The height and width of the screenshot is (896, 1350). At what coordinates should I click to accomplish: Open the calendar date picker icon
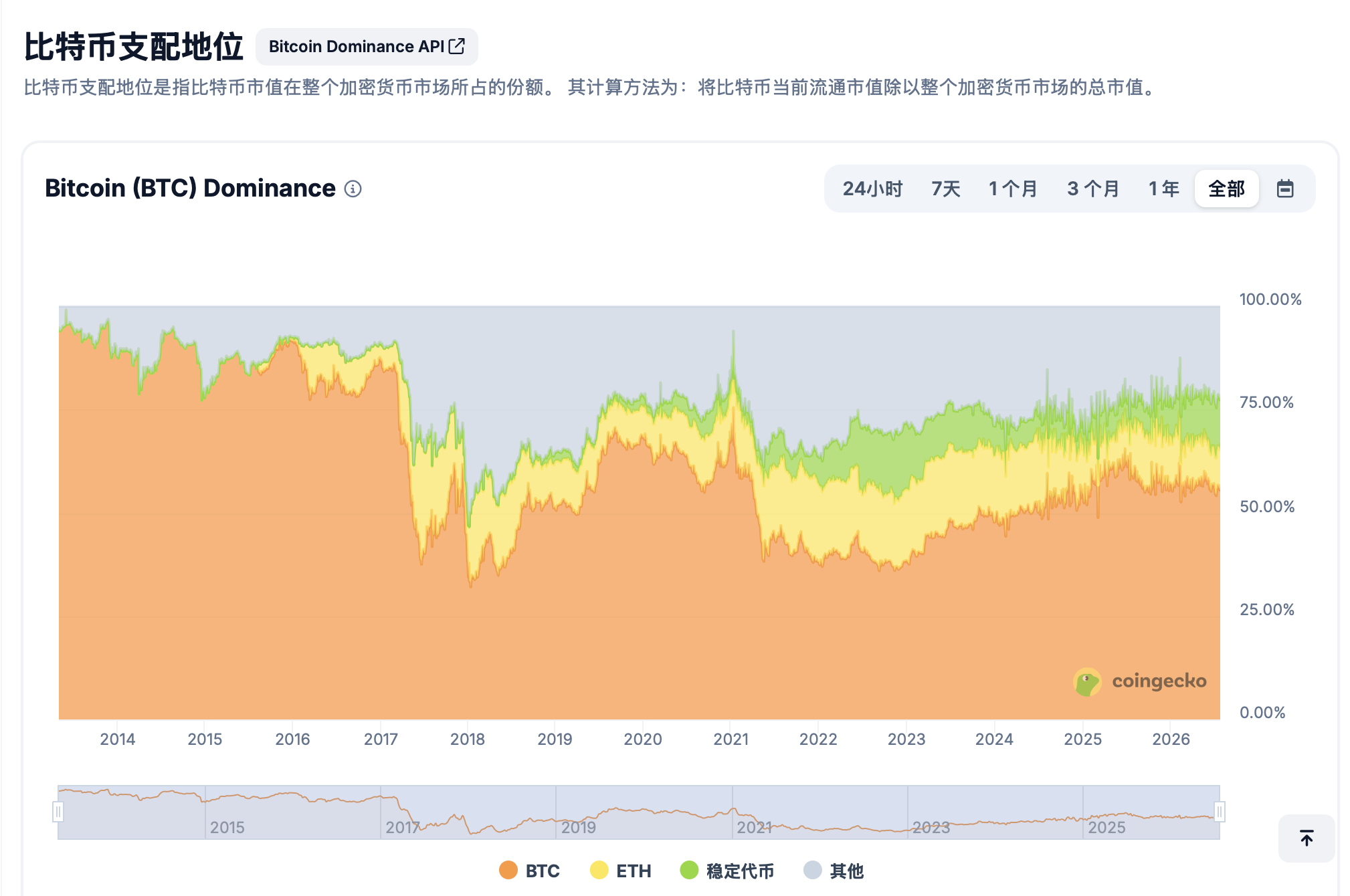1285,189
